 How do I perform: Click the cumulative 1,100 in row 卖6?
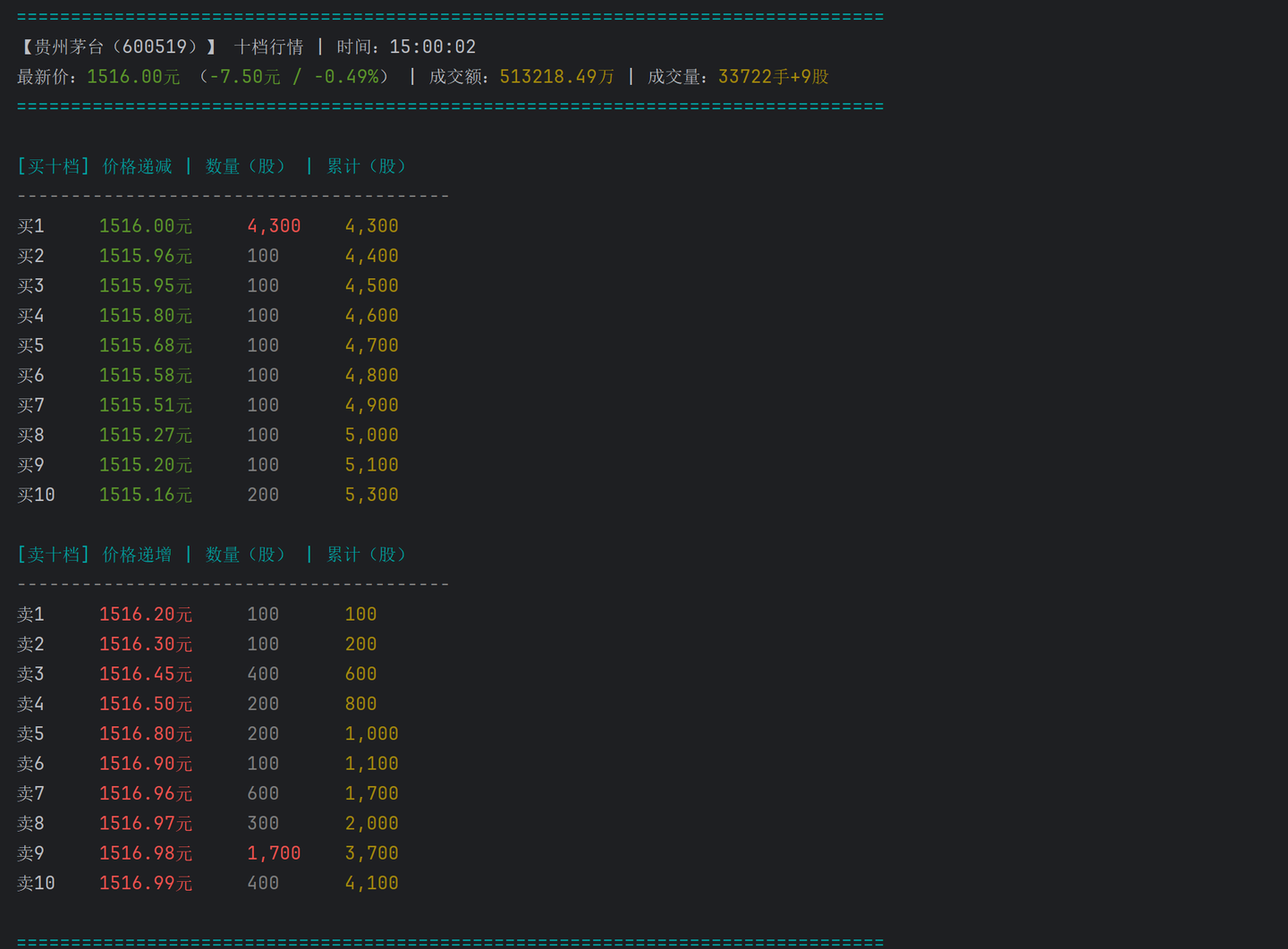[x=372, y=764]
